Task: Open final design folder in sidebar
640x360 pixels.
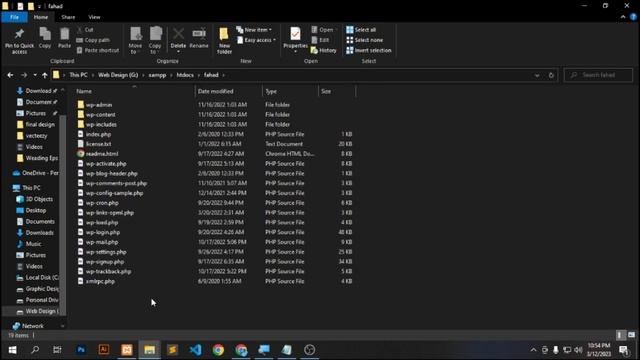Action: tap(36, 124)
